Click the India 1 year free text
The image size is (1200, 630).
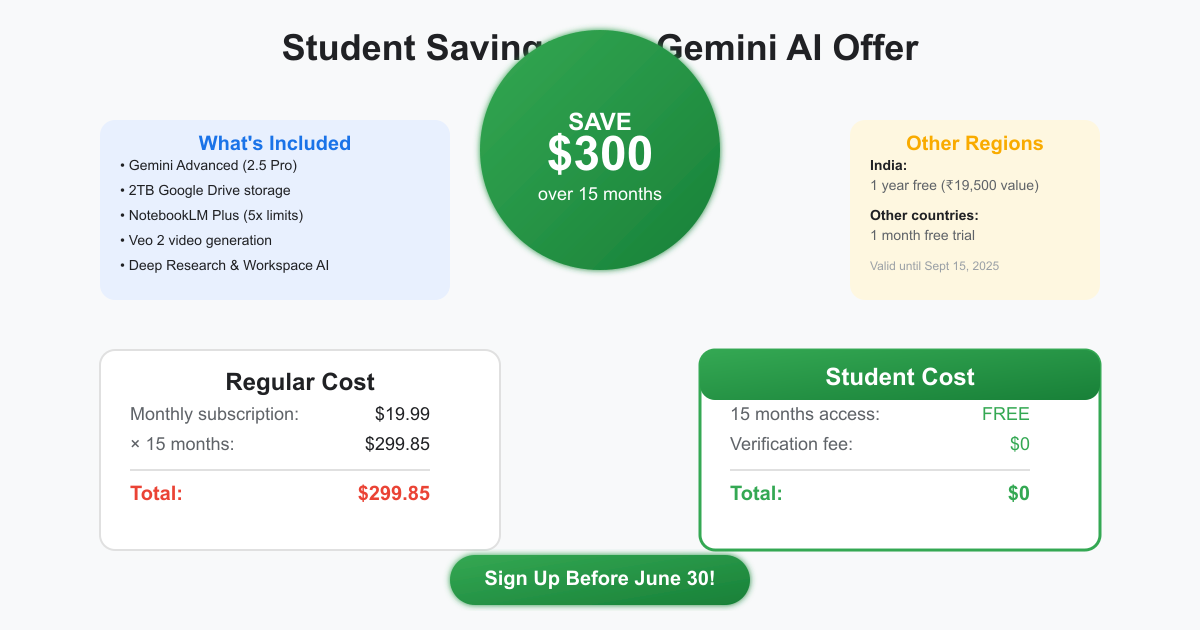pyautogui.click(x=954, y=185)
